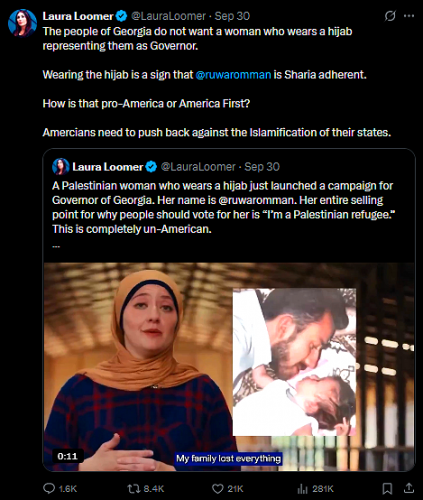
Task: Click the Grok circle-slash icon
Action: point(390,16)
